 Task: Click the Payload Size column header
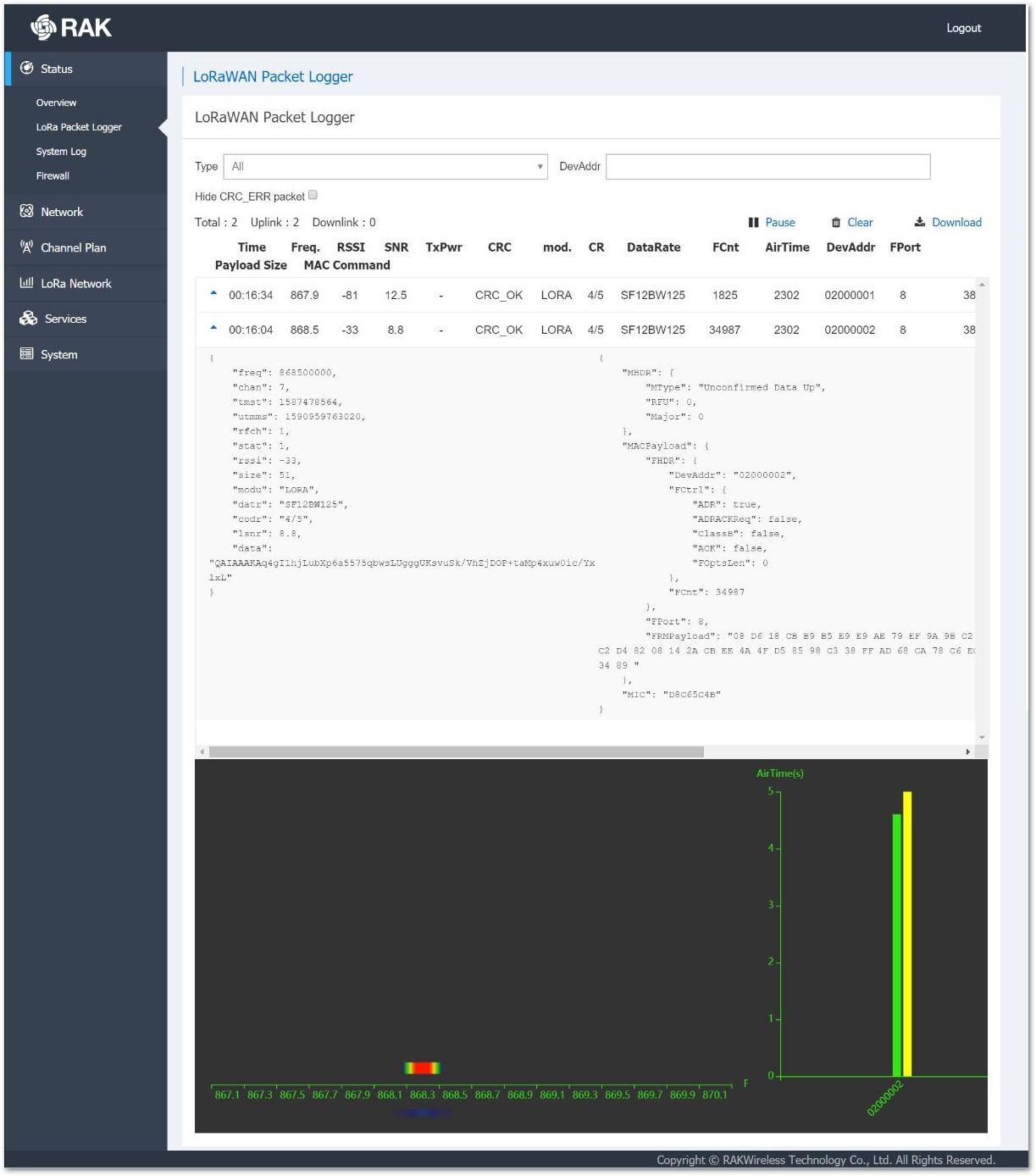point(251,265)
